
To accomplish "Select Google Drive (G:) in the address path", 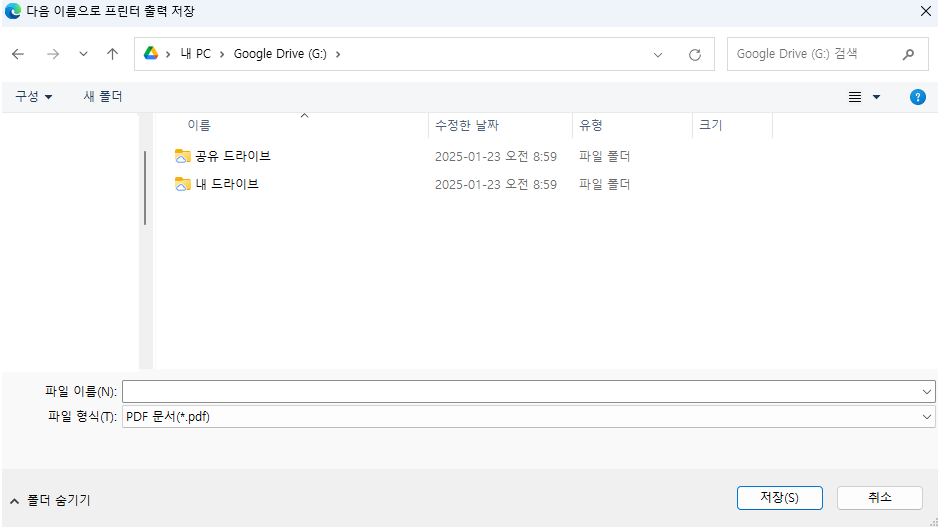I will coord(280,54).
